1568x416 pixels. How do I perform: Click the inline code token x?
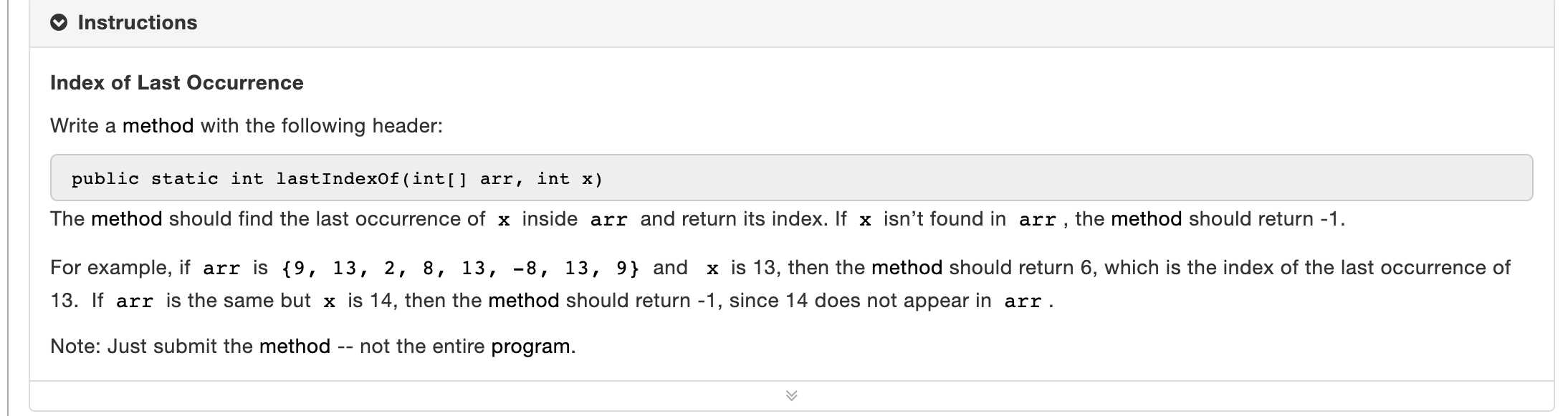(x=505, y=219)
